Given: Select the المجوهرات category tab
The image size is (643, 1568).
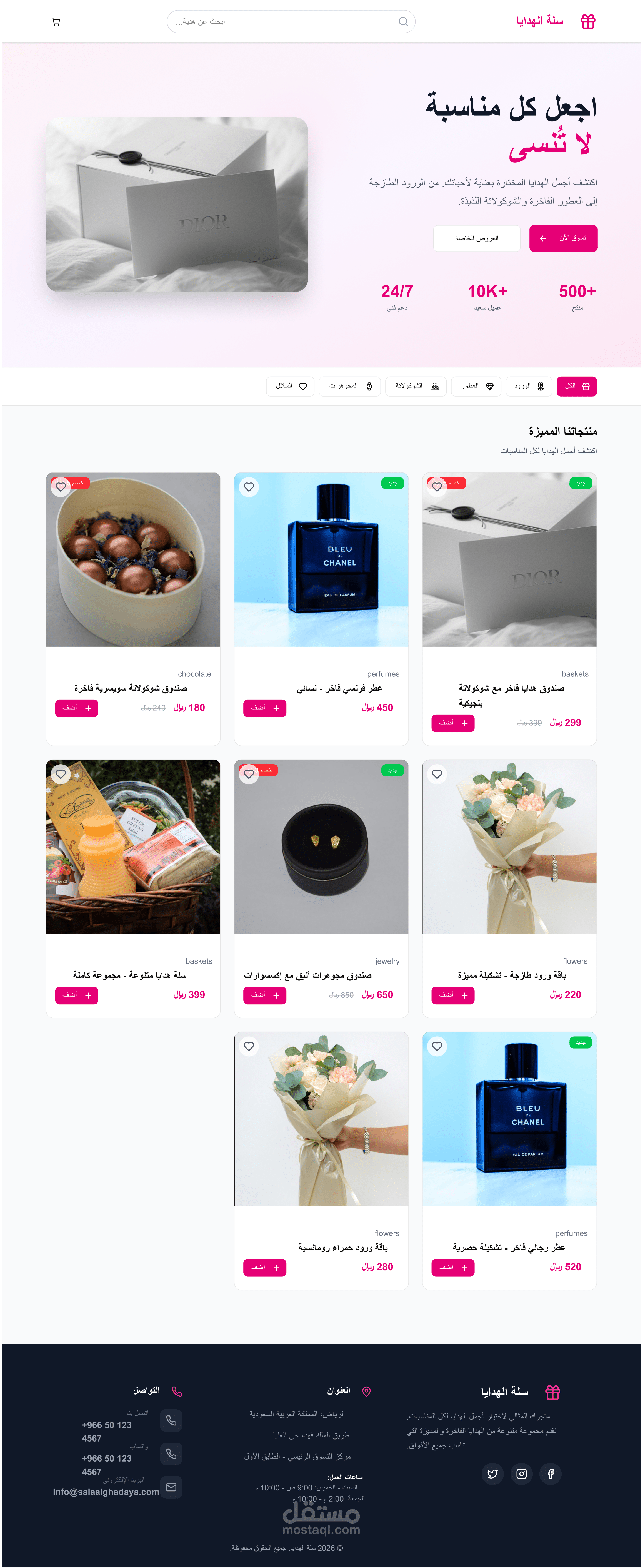Looking at the screenshot, I should click(350, 387).
